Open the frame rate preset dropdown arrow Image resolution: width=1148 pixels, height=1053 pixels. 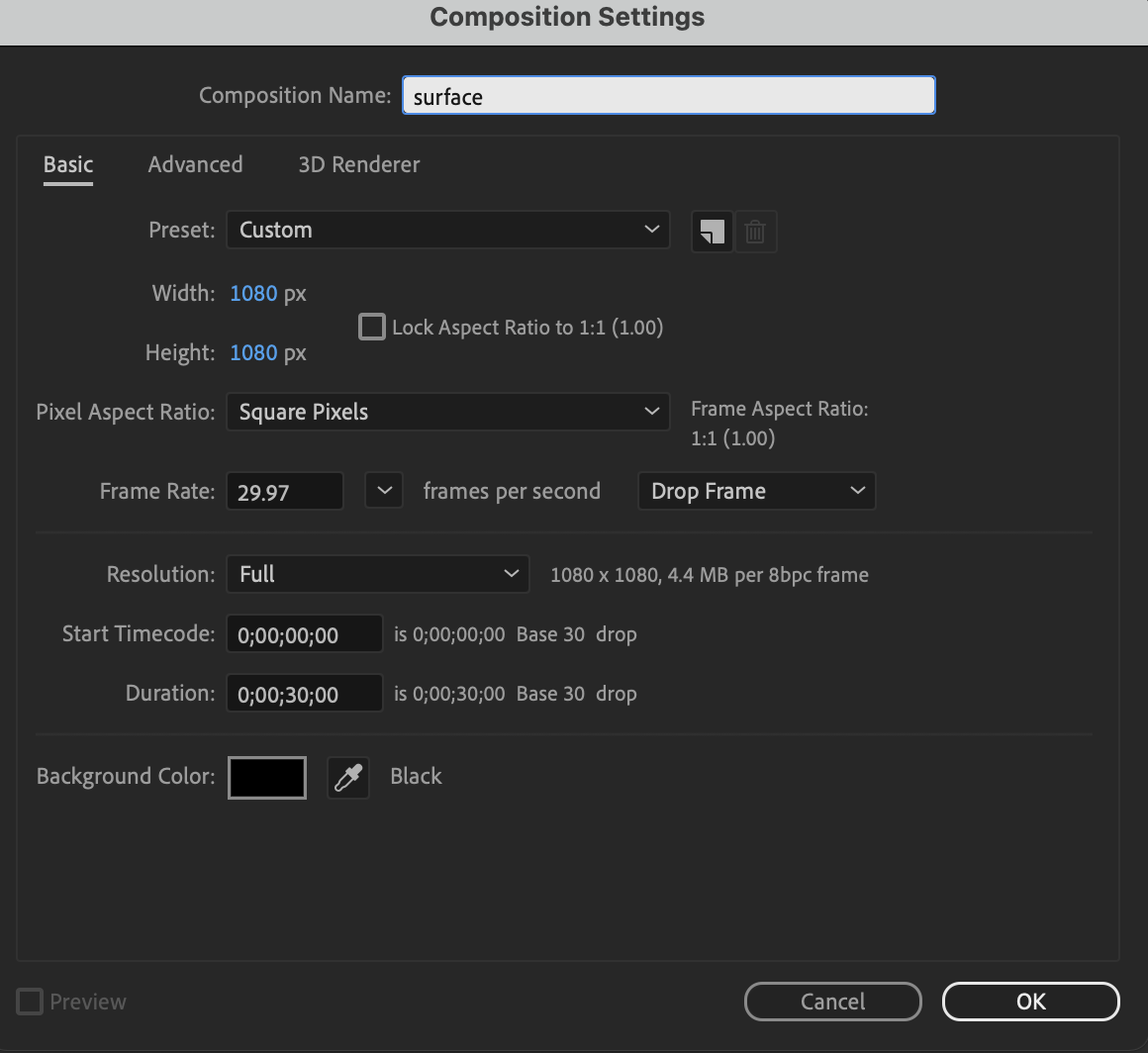coord(383,490)
